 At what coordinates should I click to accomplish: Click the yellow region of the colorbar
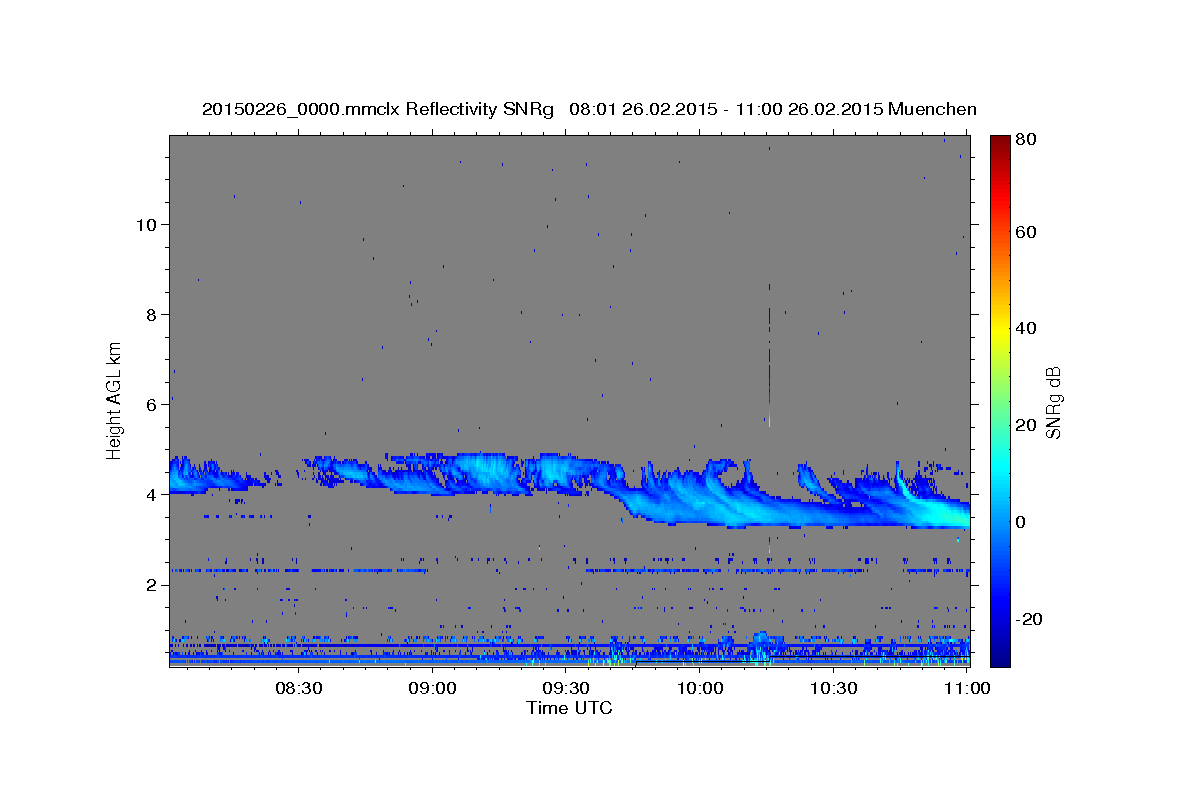click(x=999, y=330)
